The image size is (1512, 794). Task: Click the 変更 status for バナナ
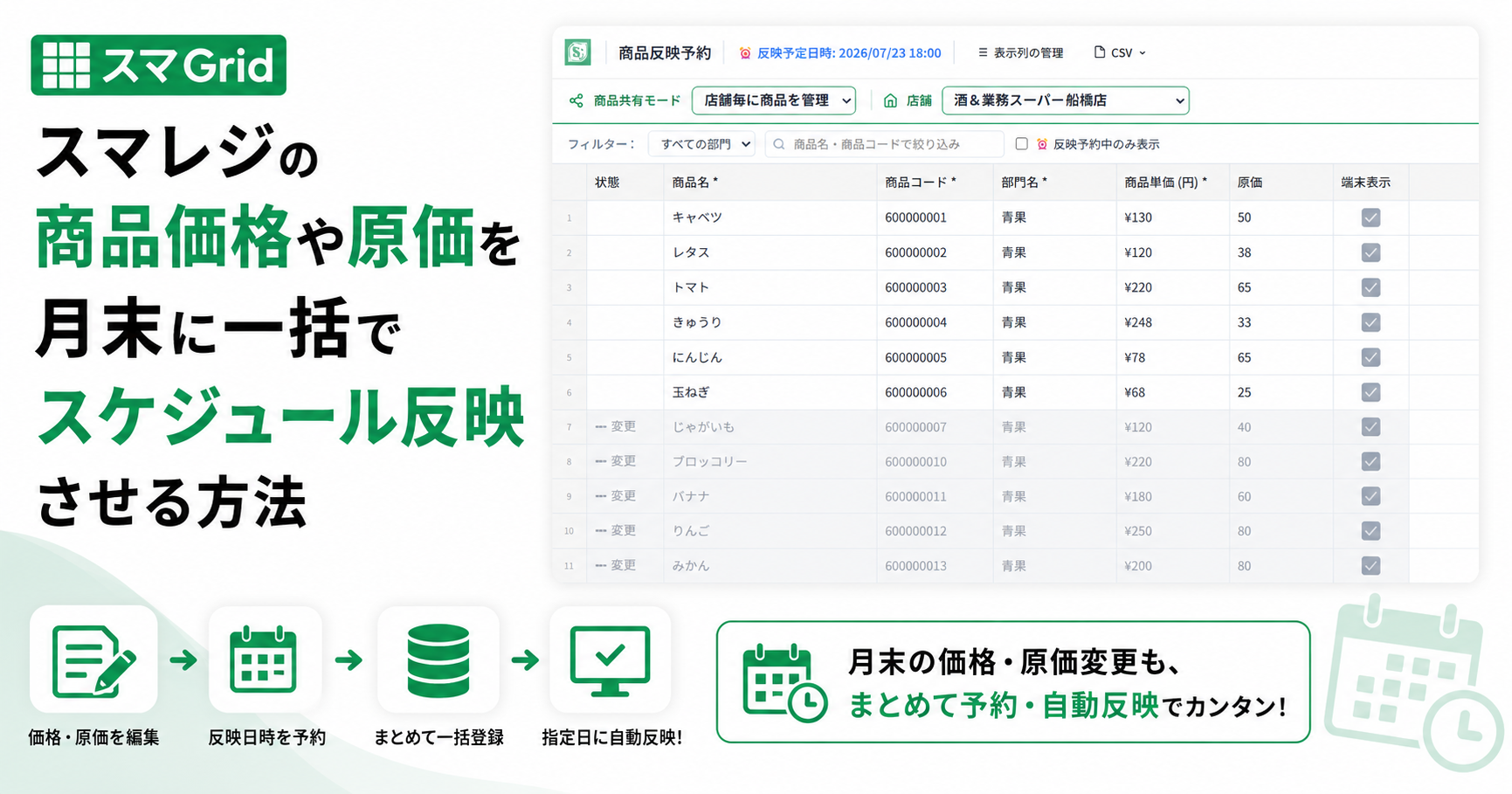click(x=616, y=495)
